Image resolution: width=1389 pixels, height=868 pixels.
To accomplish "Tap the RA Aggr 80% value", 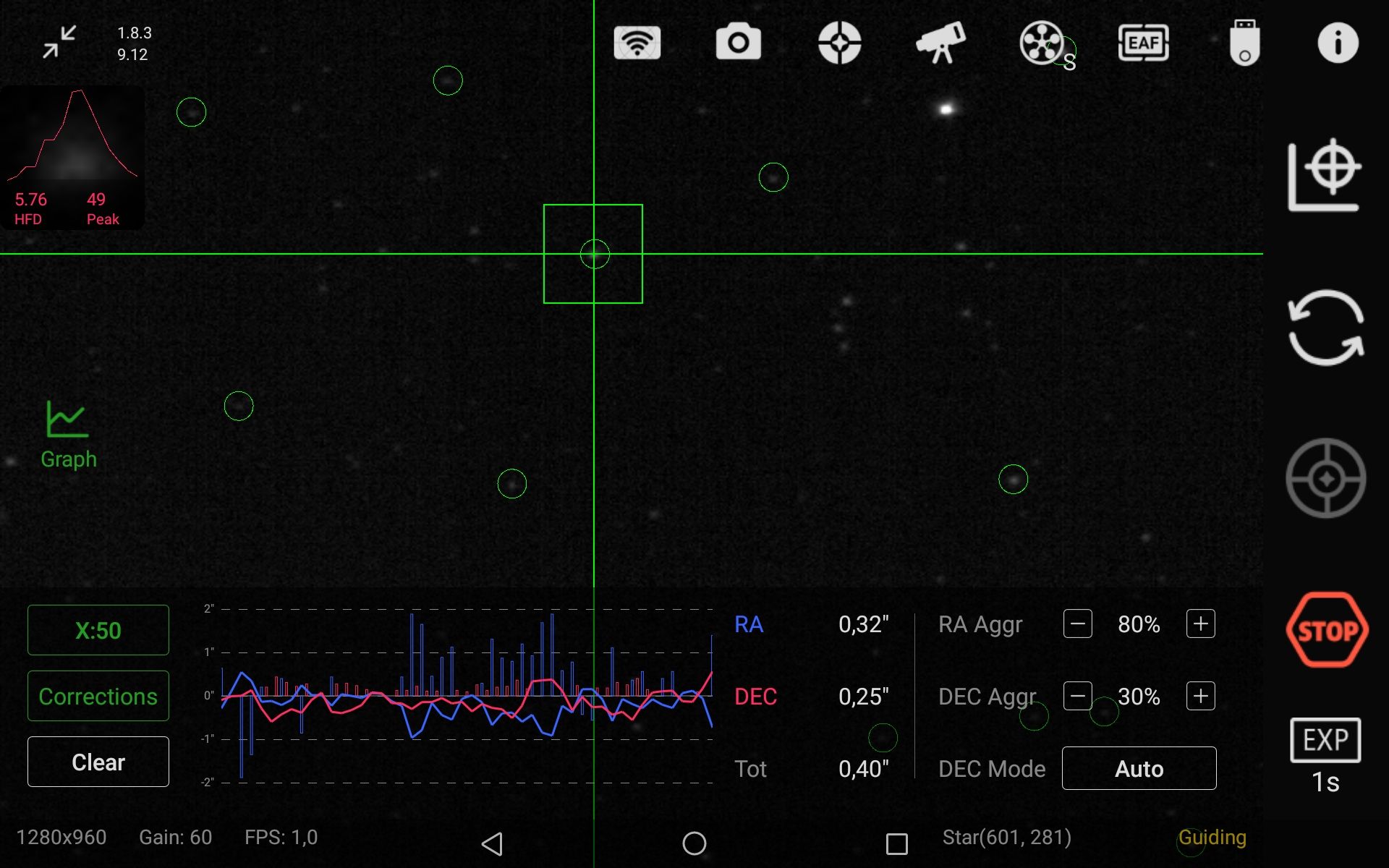I will point(1139,624).
